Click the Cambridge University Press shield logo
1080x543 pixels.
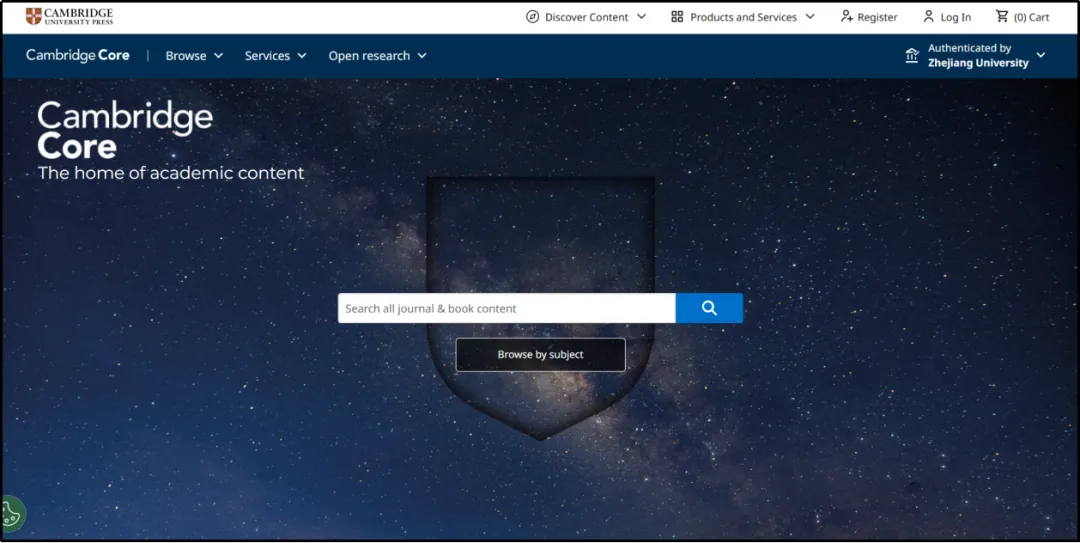pyautogui.click(x=33, y=17)
